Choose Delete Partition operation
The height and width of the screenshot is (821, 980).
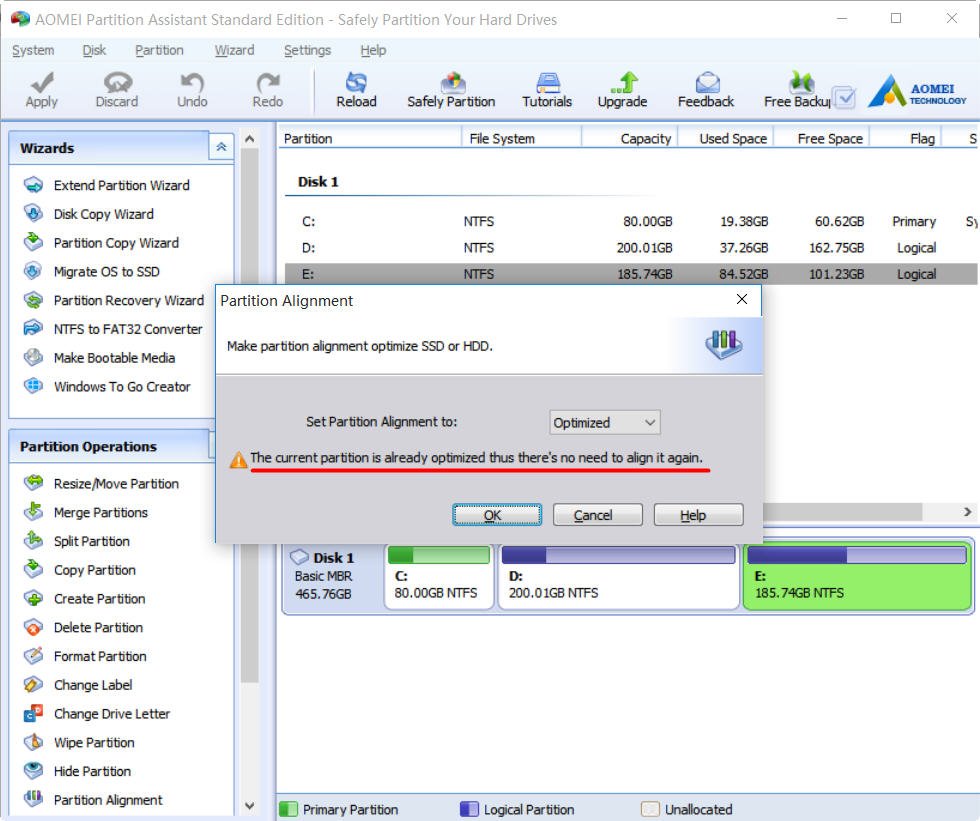98,627
